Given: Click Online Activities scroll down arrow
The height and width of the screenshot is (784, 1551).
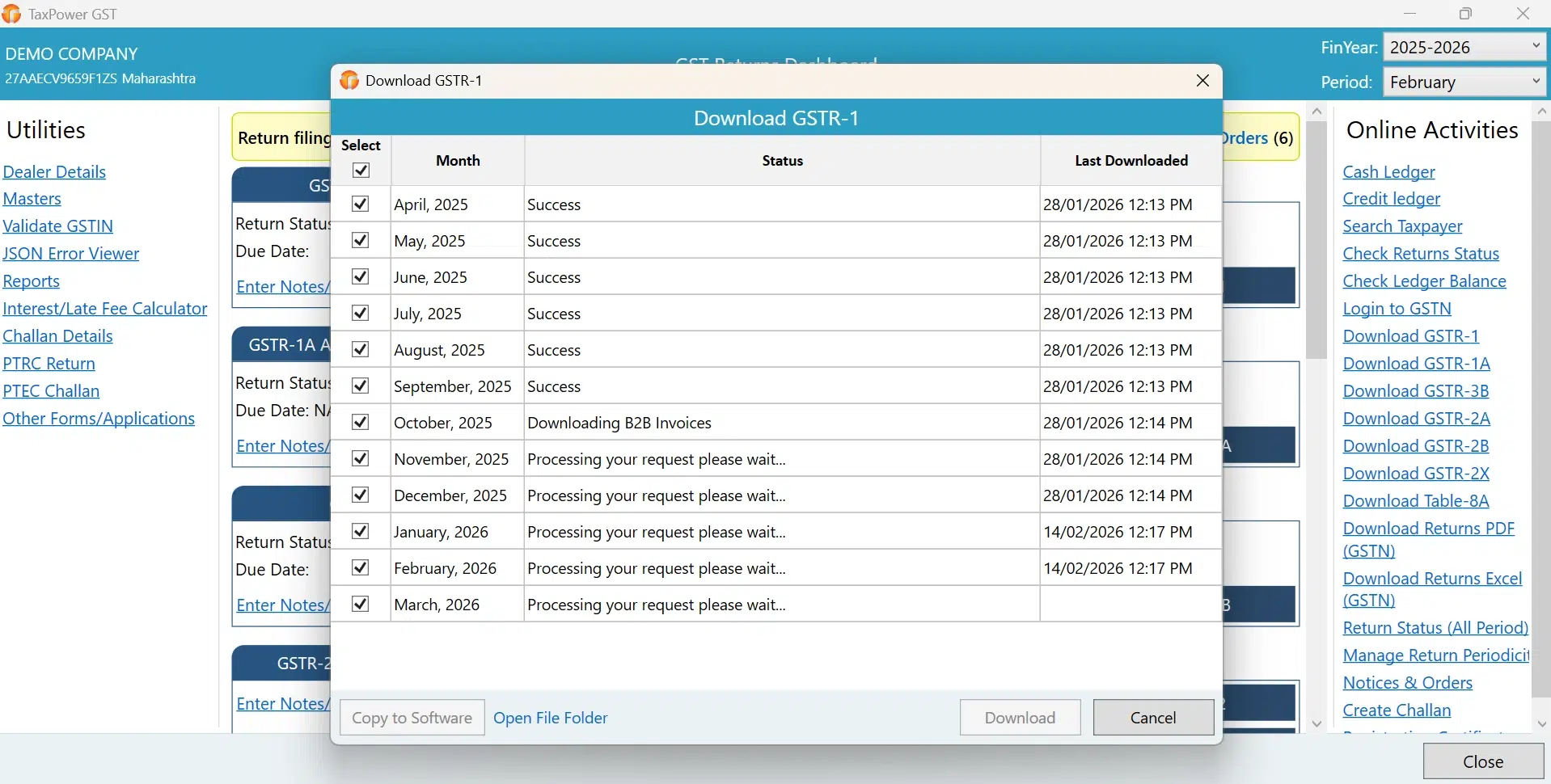Looking at the screenshot, I should click(x=1541, y=723).
